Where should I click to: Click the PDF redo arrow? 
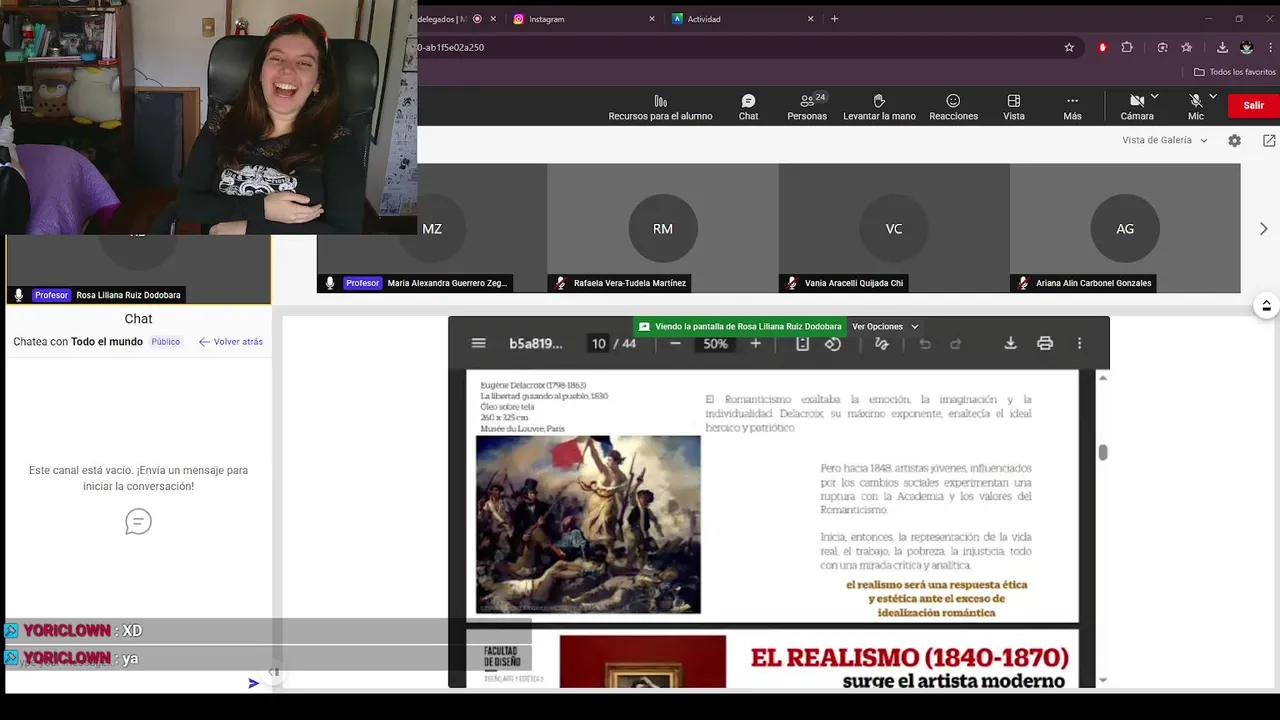(x=955, y=343)
